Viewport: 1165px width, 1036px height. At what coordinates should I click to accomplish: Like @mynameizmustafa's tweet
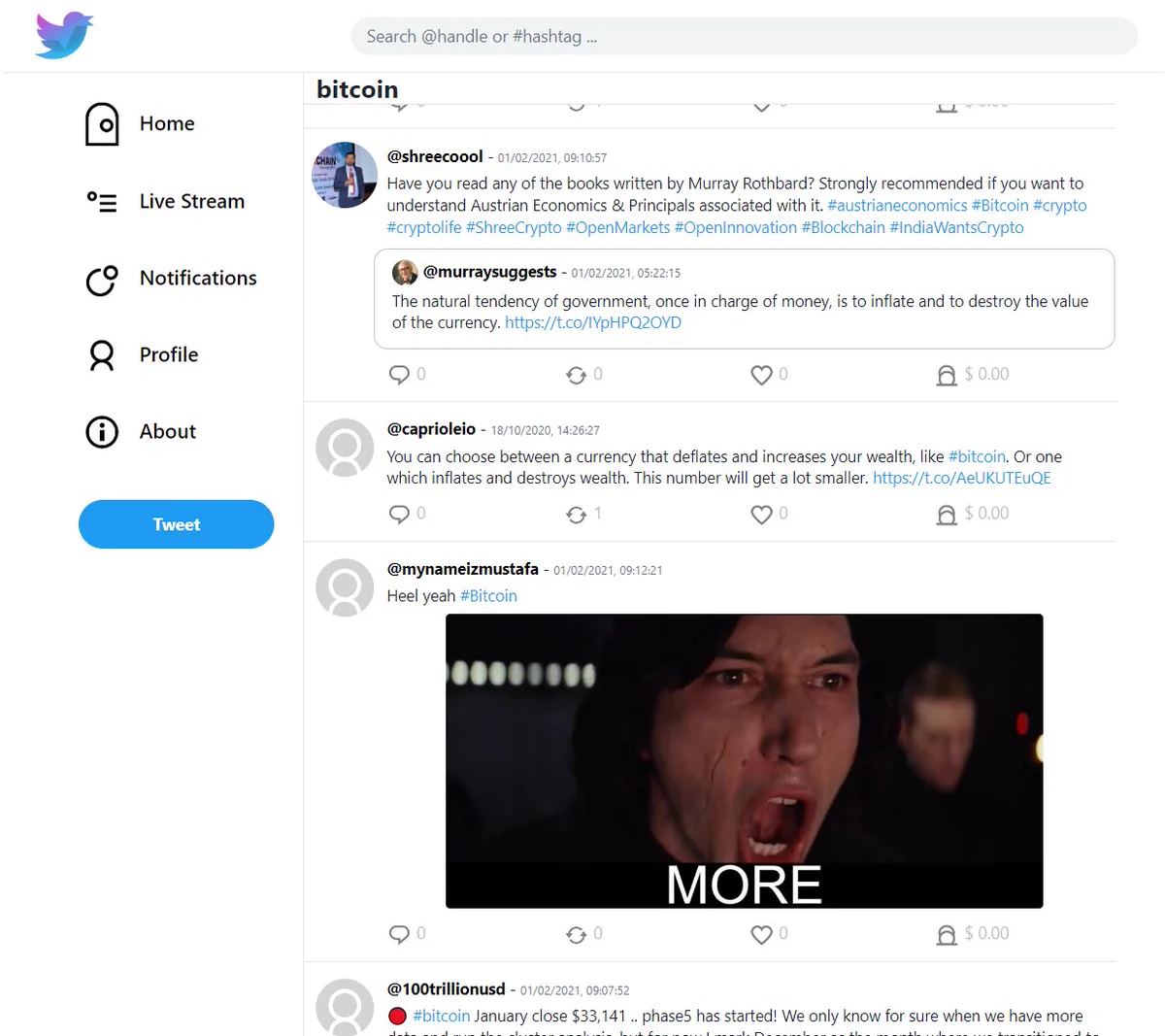point(762,934)
